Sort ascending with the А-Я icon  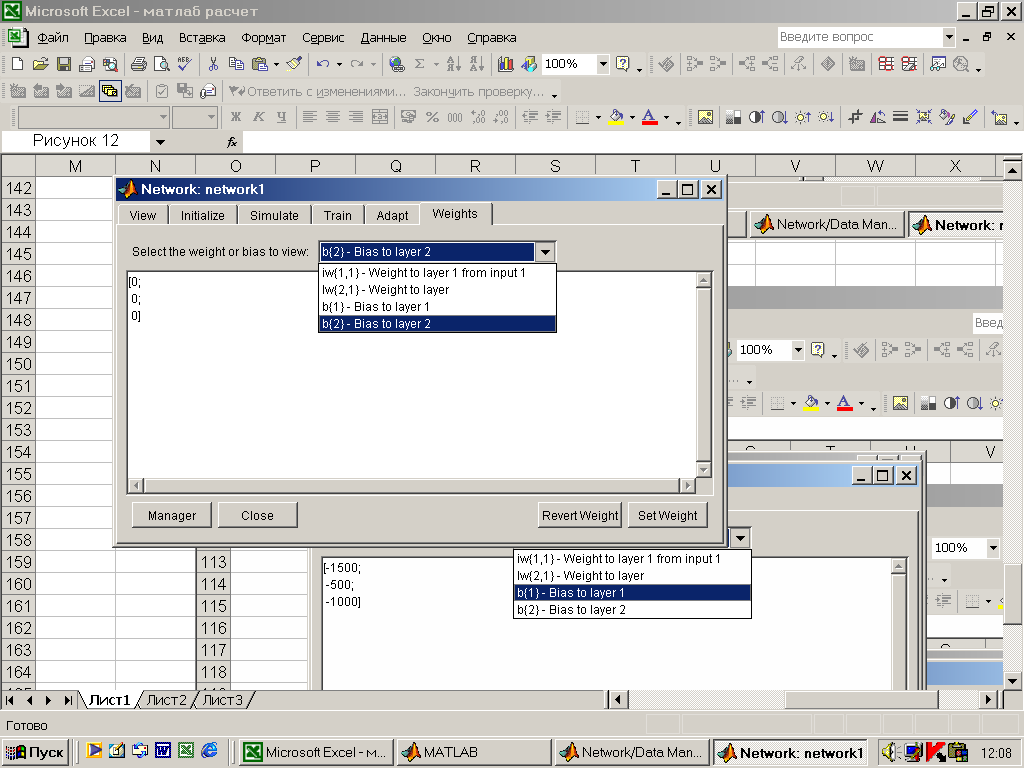click(x=453, y=64)
